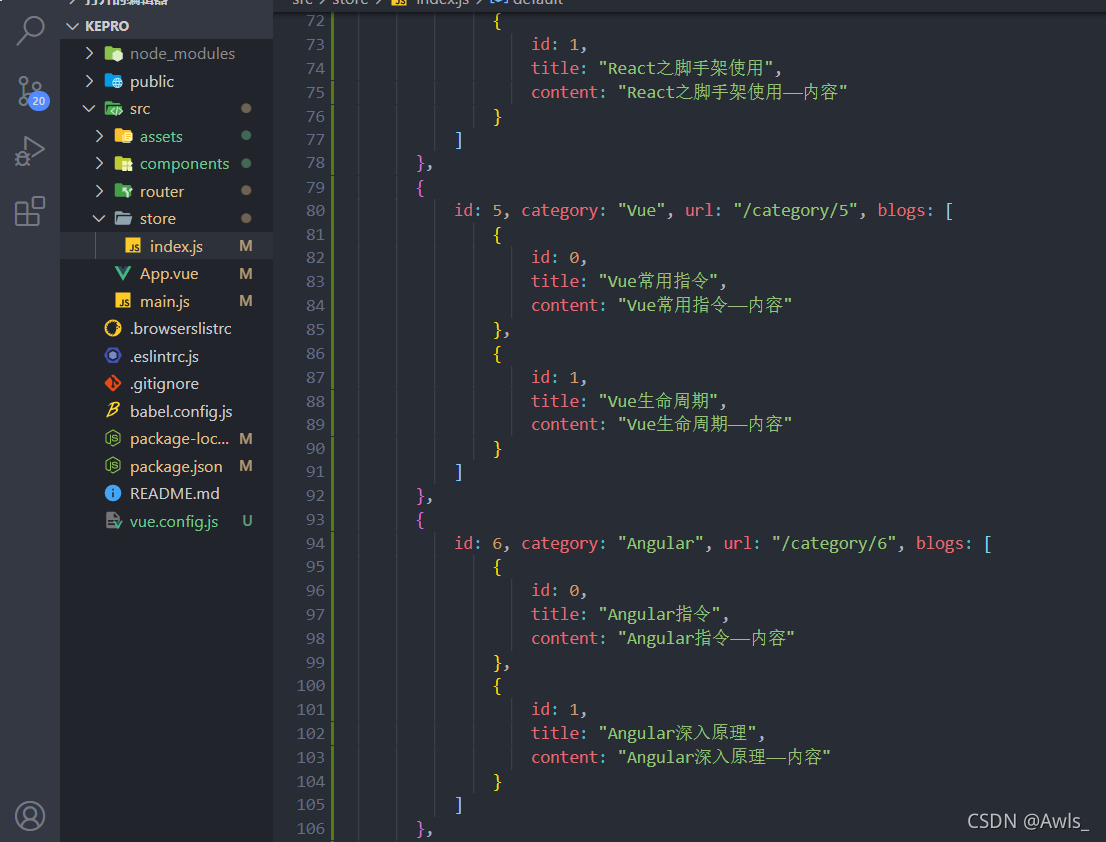Viewport: 1106px width, 842px height.
Task: Click the .browserslistrc file icon
Action: click(x=113, y=329)
